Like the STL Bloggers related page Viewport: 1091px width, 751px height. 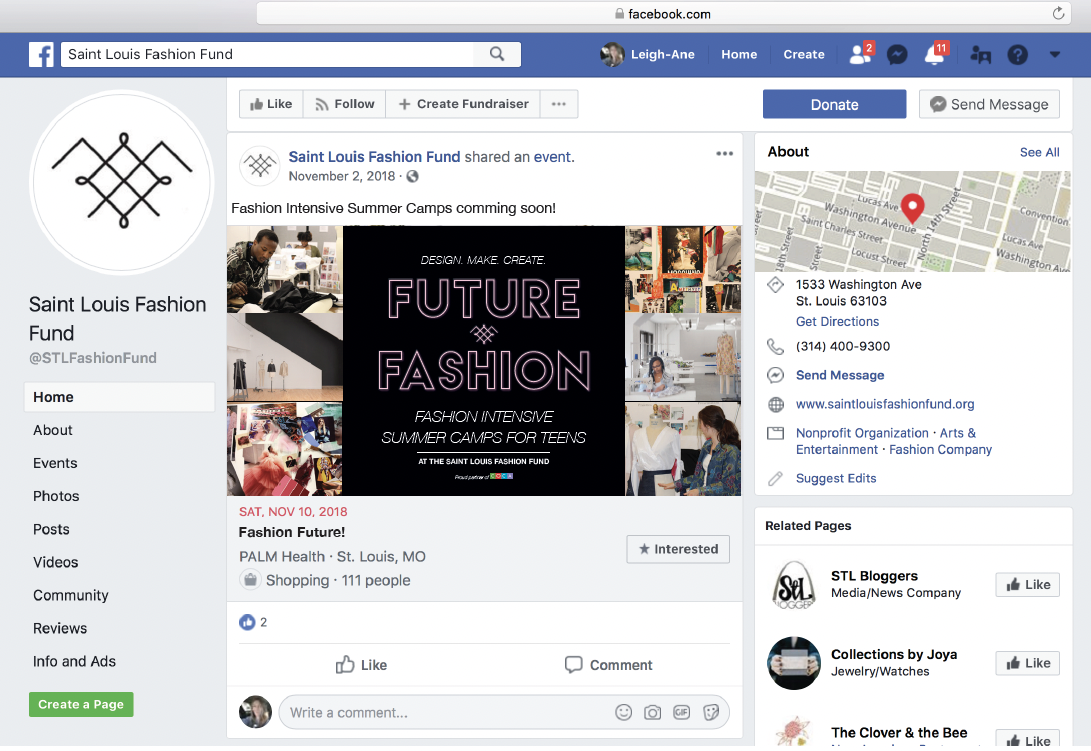tap(1028, 585)
